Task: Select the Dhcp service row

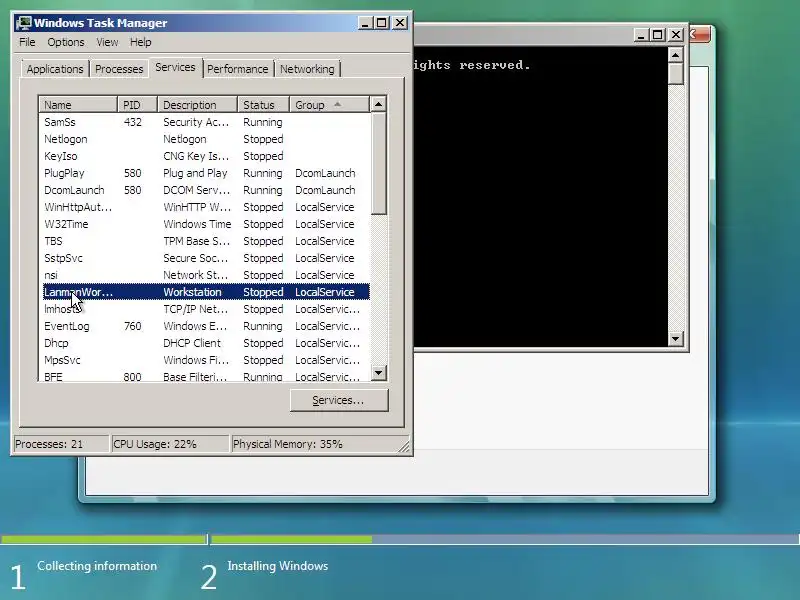Action: 206,343
